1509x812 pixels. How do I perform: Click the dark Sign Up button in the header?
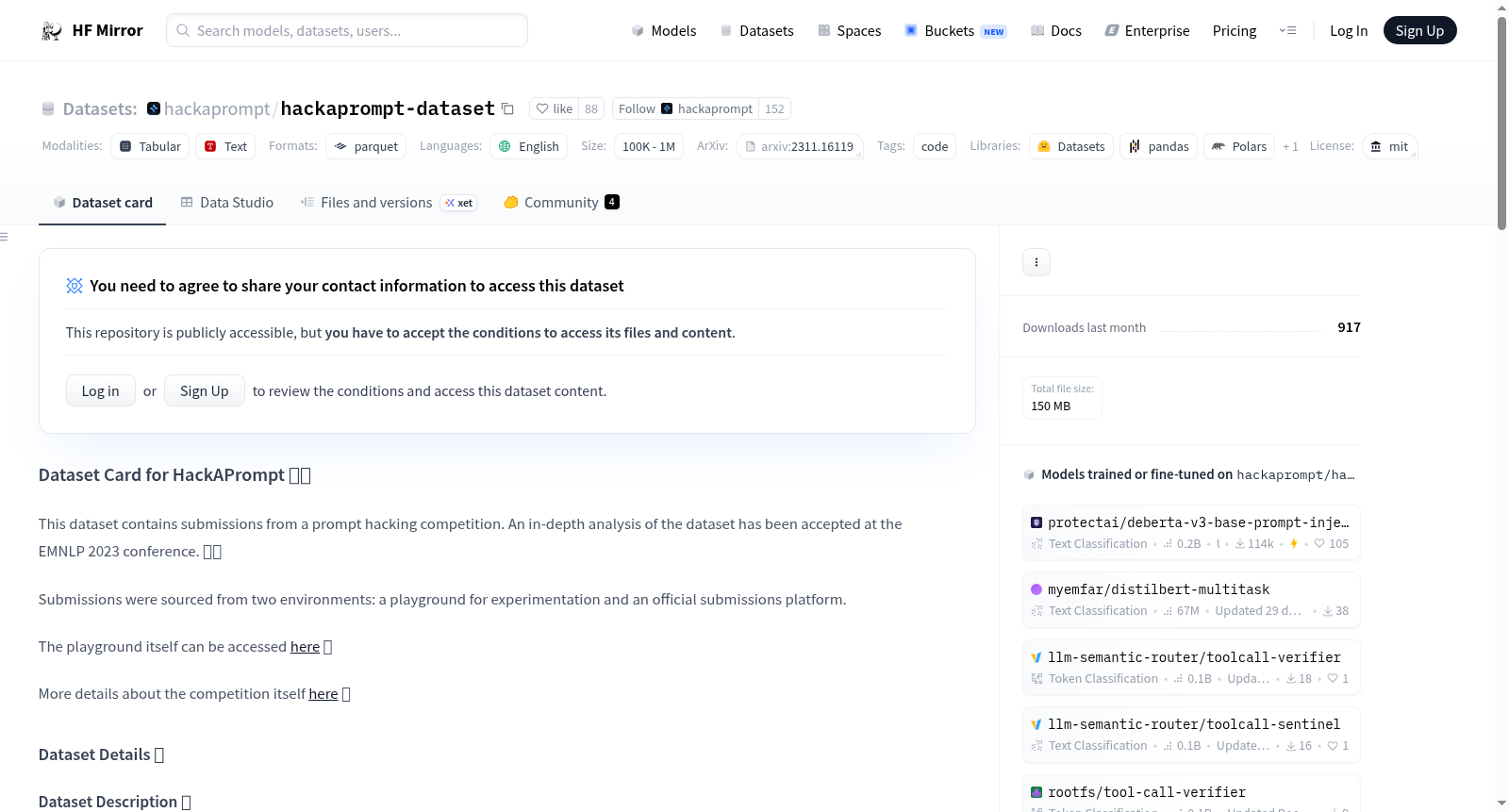click(1419, 30)
